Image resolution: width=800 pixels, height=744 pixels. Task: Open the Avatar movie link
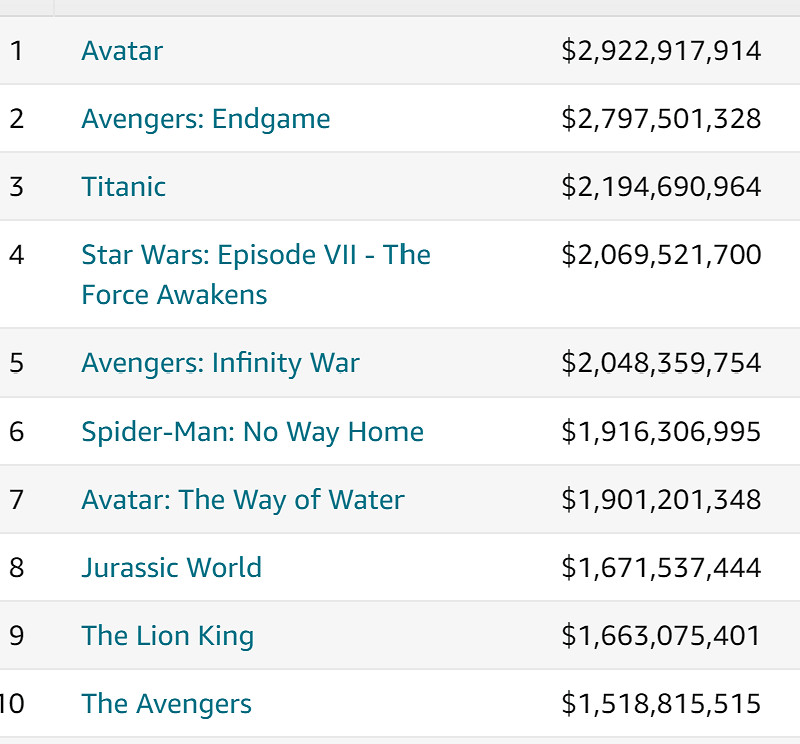tap(122, 51)
